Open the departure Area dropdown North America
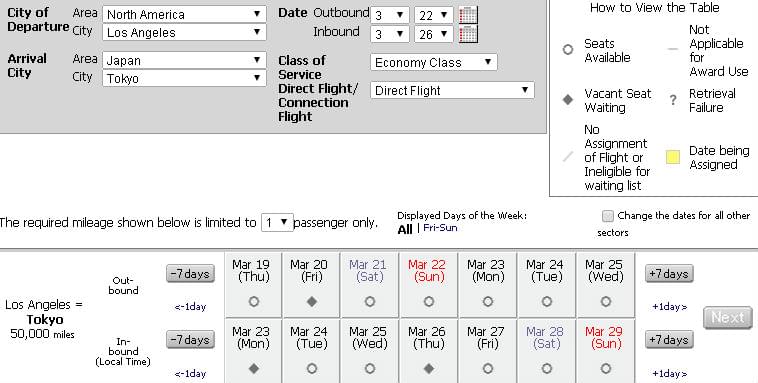This screenshot has height=383, width=758. tap(184, 14)
